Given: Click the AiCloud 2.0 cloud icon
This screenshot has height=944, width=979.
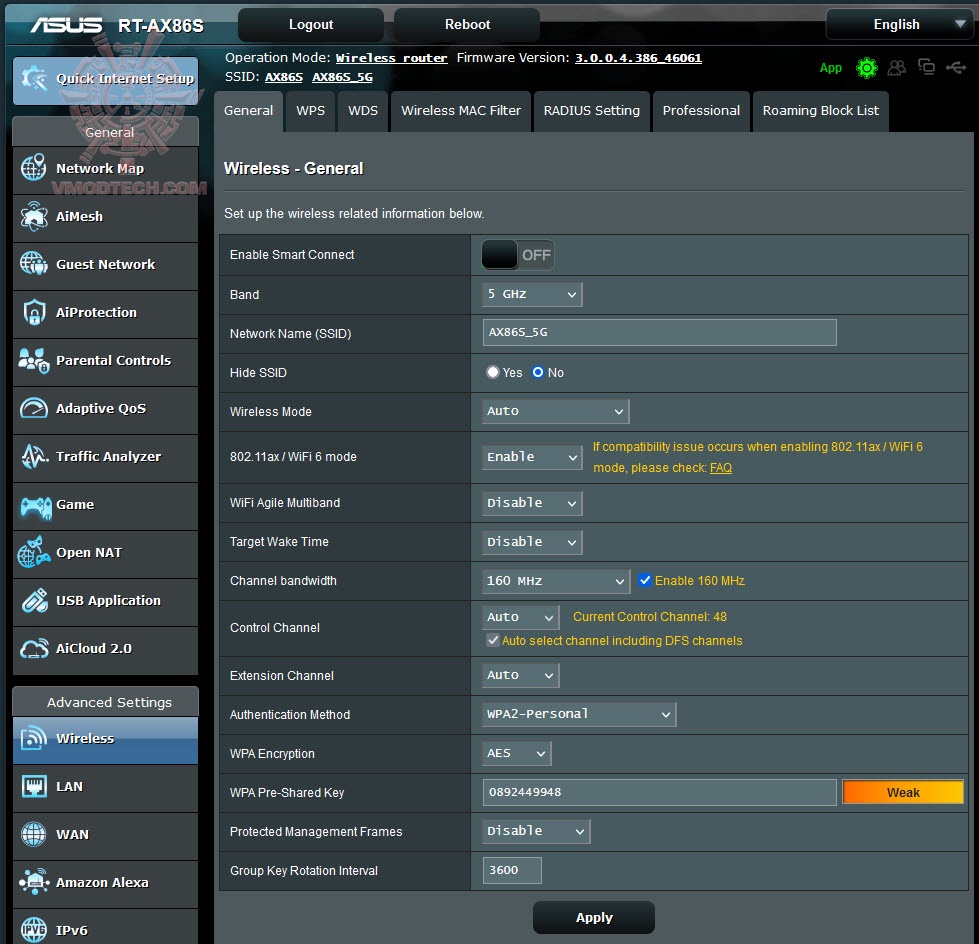Looking at the screenshot, I should (34, 649).
